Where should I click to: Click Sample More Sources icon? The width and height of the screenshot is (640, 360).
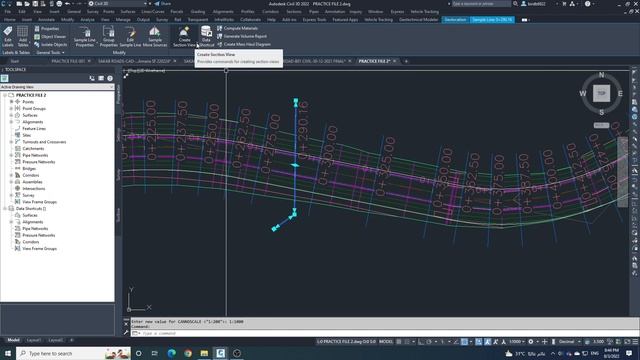click(x=155, y=36)
